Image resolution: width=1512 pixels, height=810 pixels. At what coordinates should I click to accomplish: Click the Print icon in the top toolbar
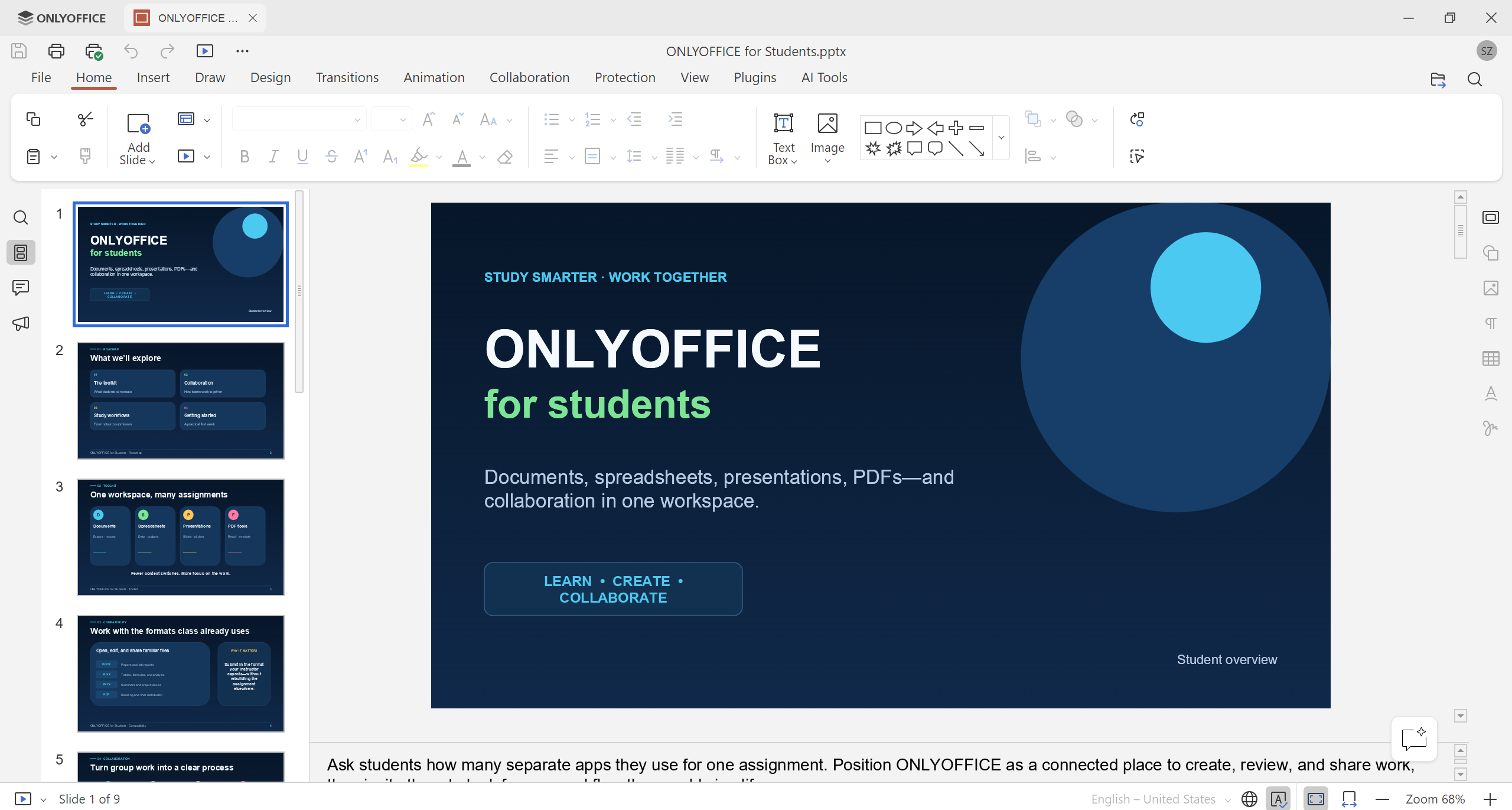tap(56, 51)
